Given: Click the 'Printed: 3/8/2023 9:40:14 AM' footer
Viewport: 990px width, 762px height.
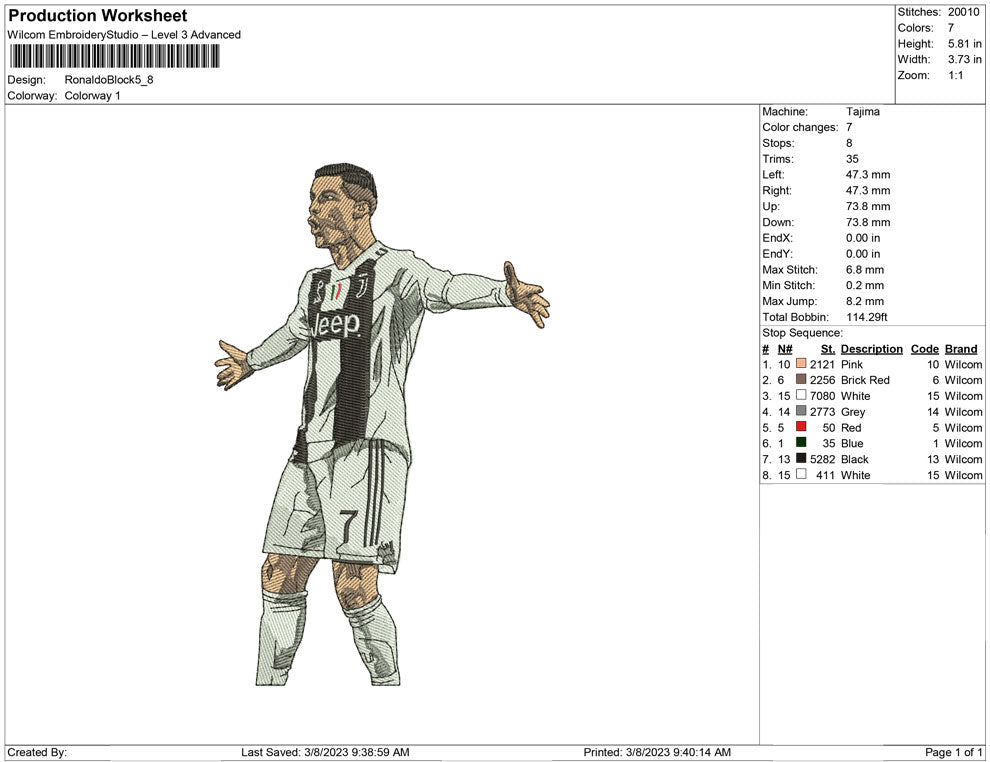Looking at the screenshot, I should [x=657, y=752].
